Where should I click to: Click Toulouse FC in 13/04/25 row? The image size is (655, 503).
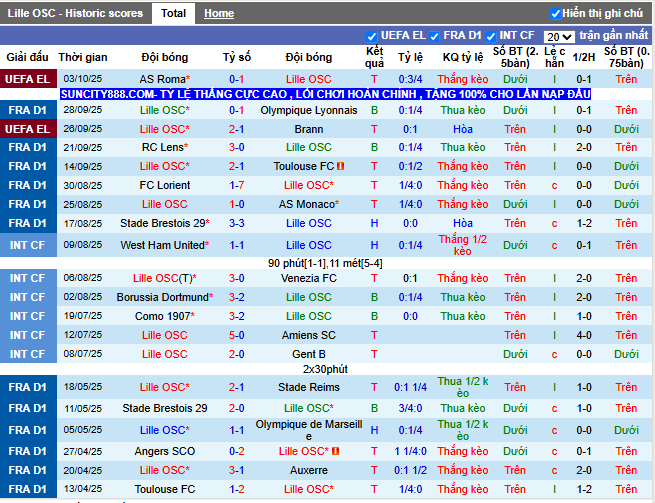165,489
